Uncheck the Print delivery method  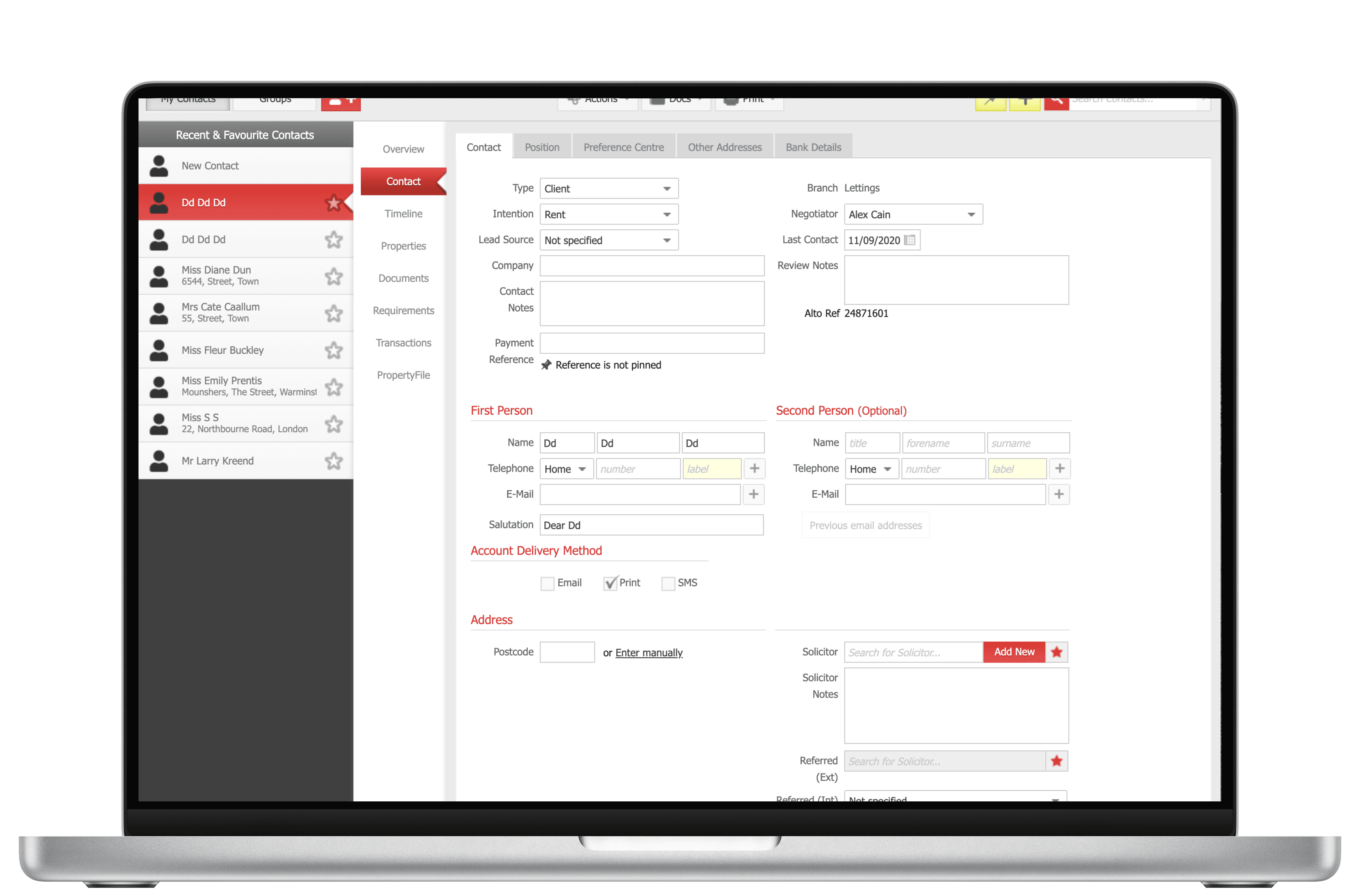[610, 583]
